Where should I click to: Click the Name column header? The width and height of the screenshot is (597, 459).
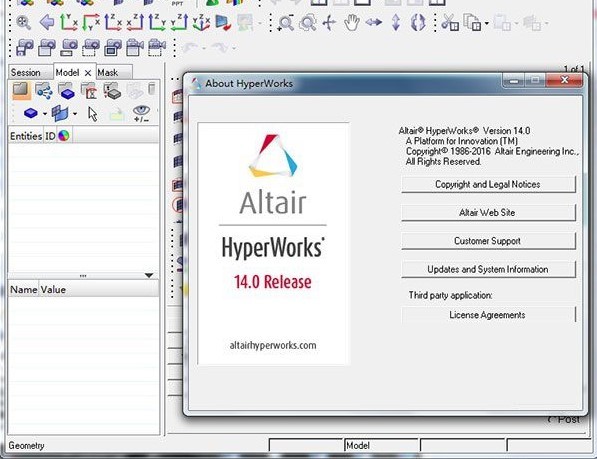[x=24, y=290]
